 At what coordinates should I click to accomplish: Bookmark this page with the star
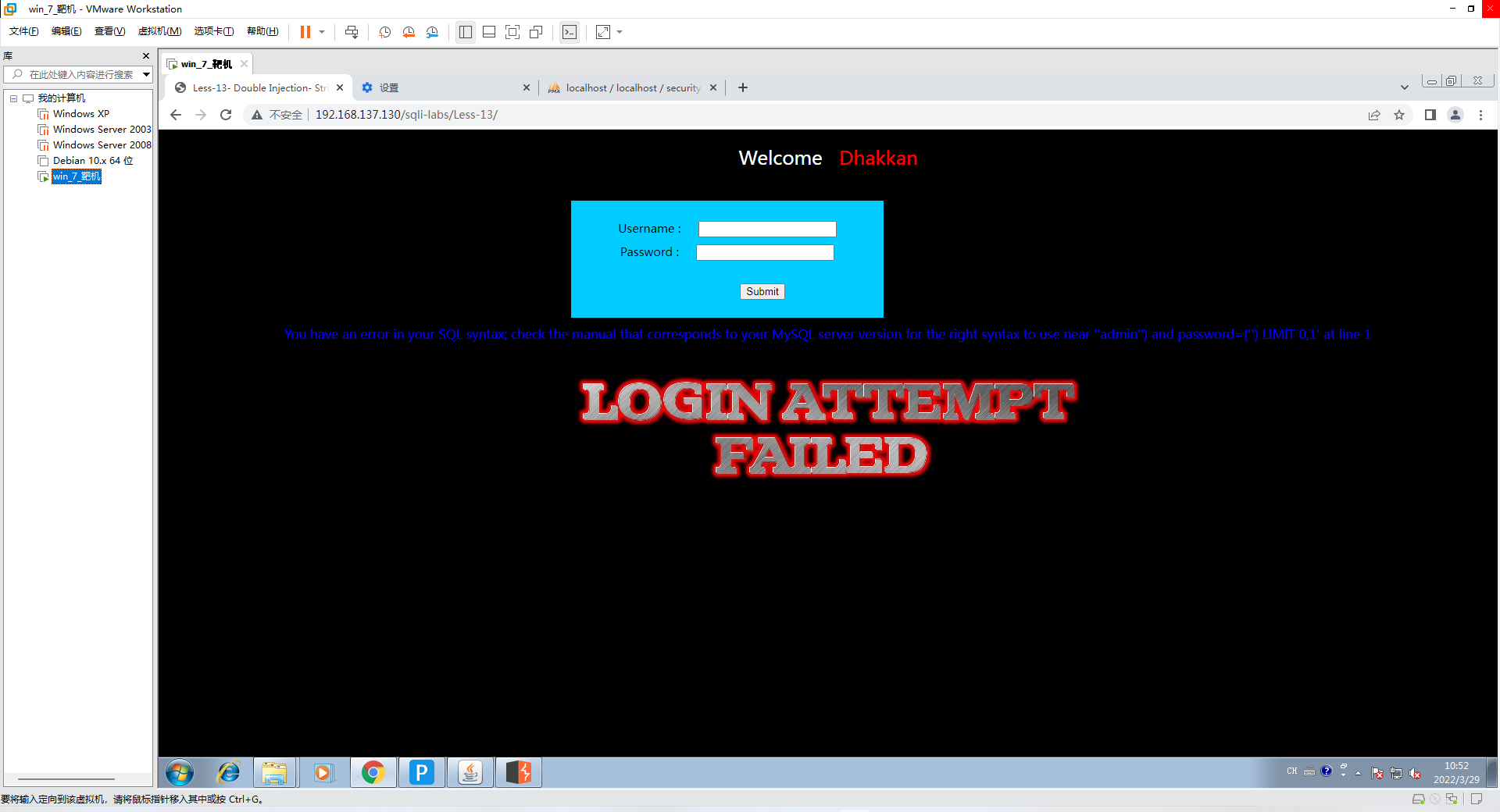point(1399,115)
